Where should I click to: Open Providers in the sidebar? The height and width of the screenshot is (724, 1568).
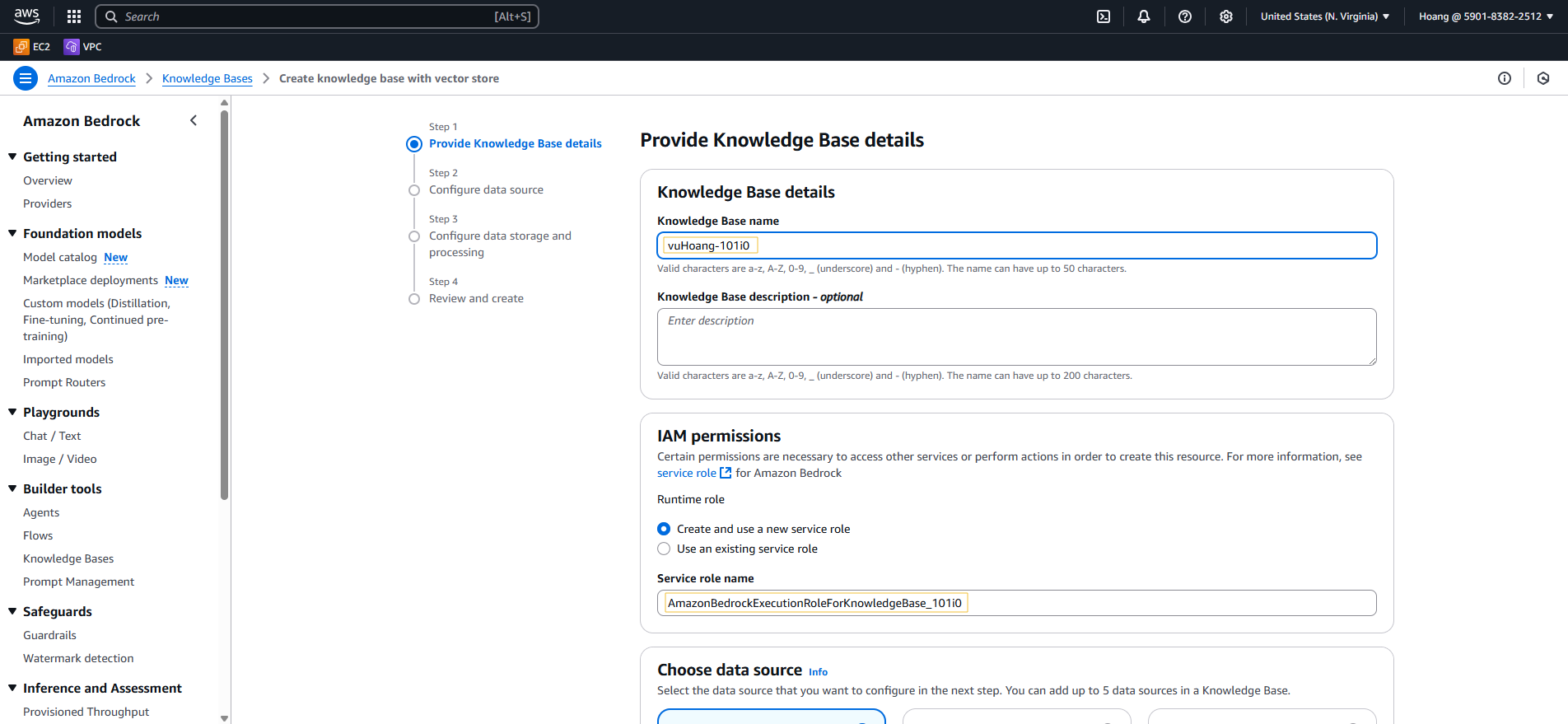(x=48, y=203)
